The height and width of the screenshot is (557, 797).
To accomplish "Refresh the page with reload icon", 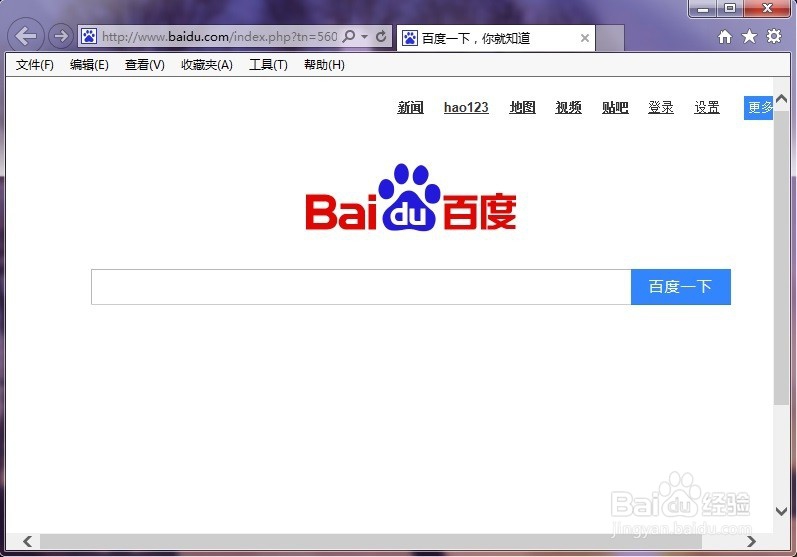I will (x=381, y=36).
